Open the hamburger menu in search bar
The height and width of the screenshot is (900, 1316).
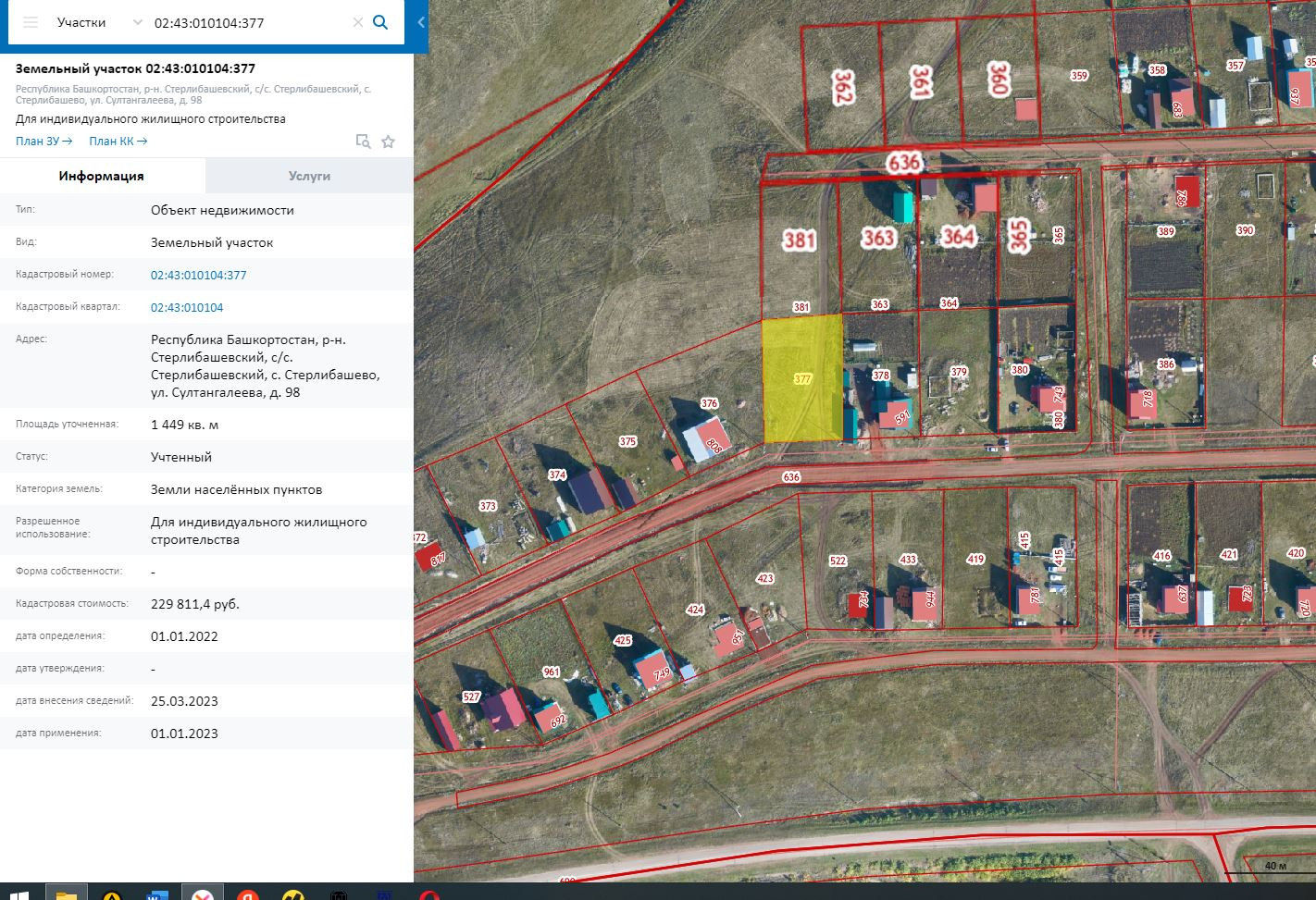31,22
